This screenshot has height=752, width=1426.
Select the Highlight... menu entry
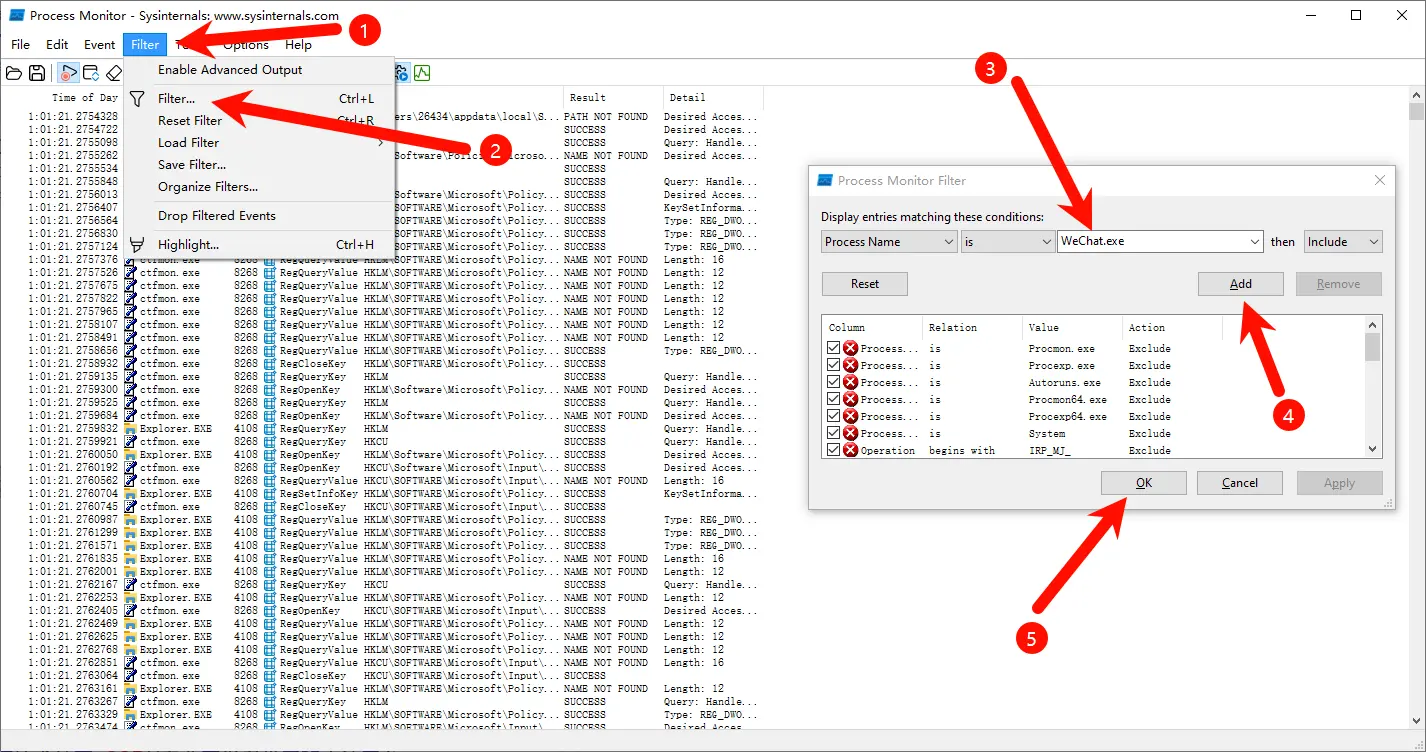[x=188, y=245]
